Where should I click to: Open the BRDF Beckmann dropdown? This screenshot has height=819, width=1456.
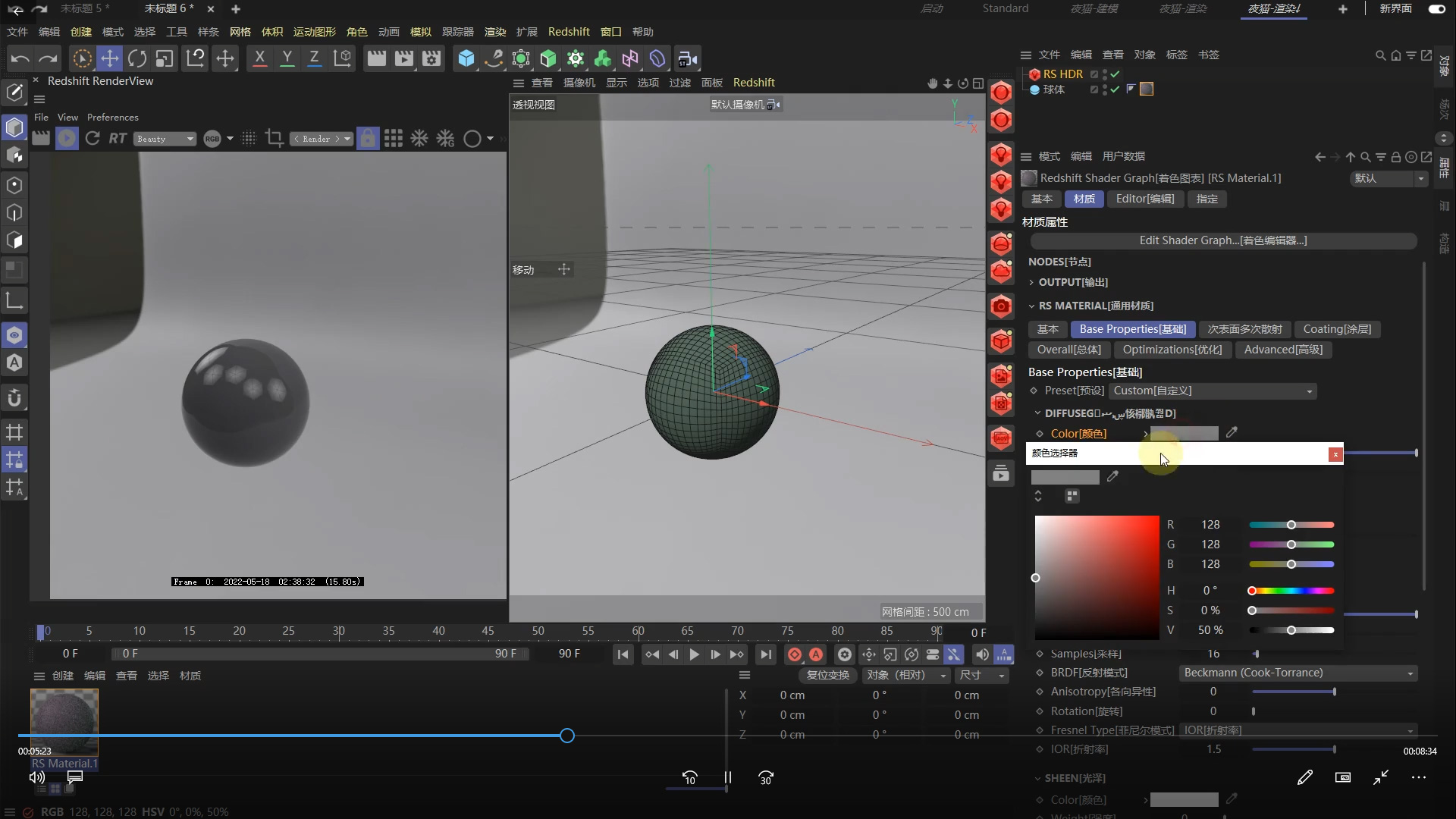tap(1298, 673)
